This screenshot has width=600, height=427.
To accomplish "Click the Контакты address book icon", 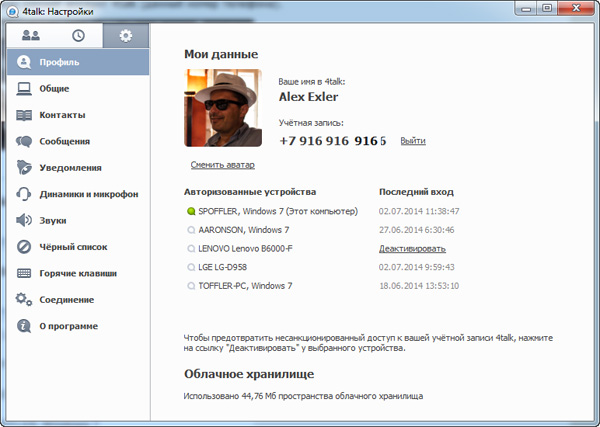I will (x=24, y=115).
